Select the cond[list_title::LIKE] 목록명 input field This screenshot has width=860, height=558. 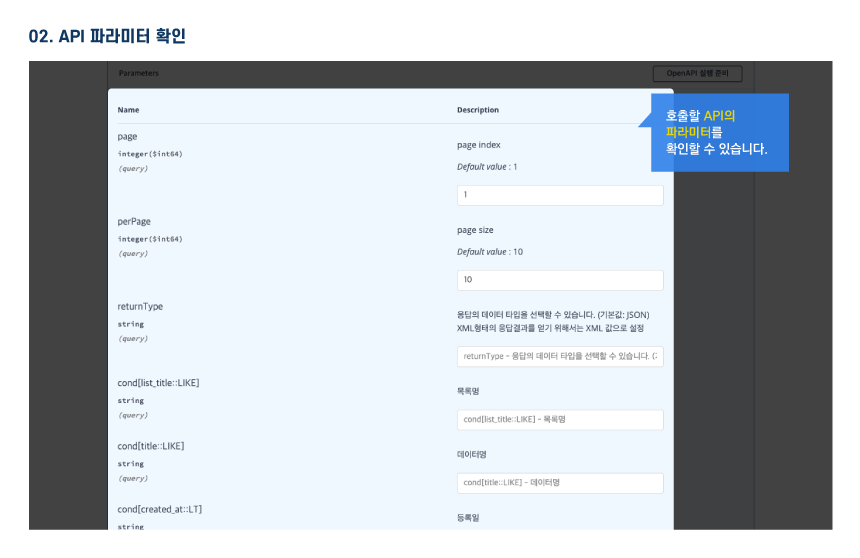point(560,420)
